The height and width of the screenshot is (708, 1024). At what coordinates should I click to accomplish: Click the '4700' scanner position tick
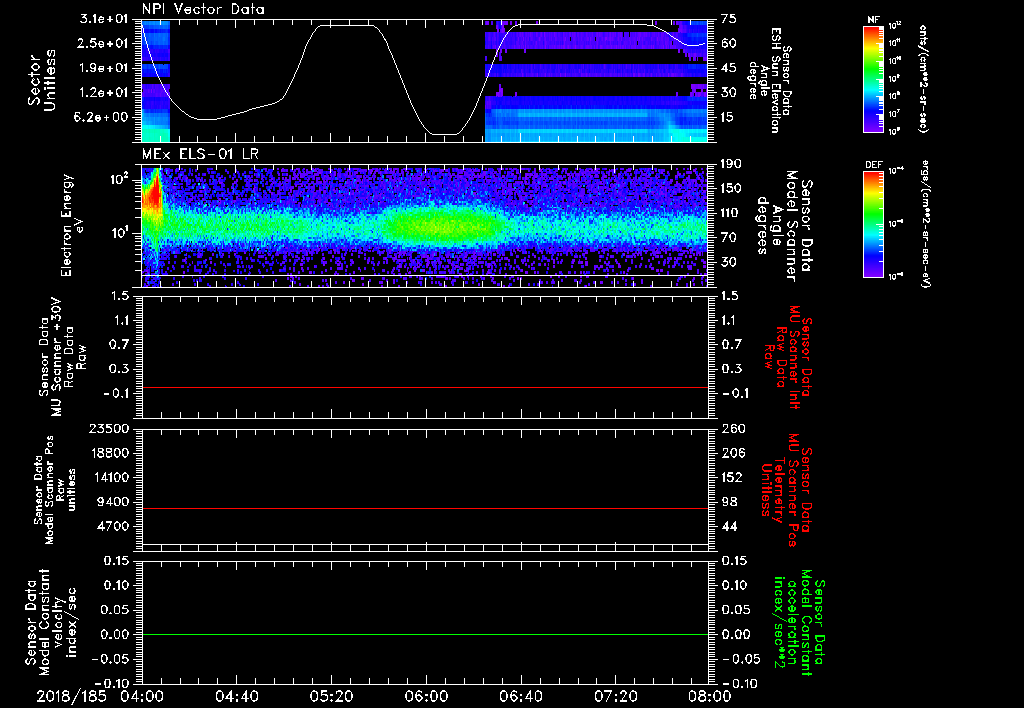[x=113, y=526]
